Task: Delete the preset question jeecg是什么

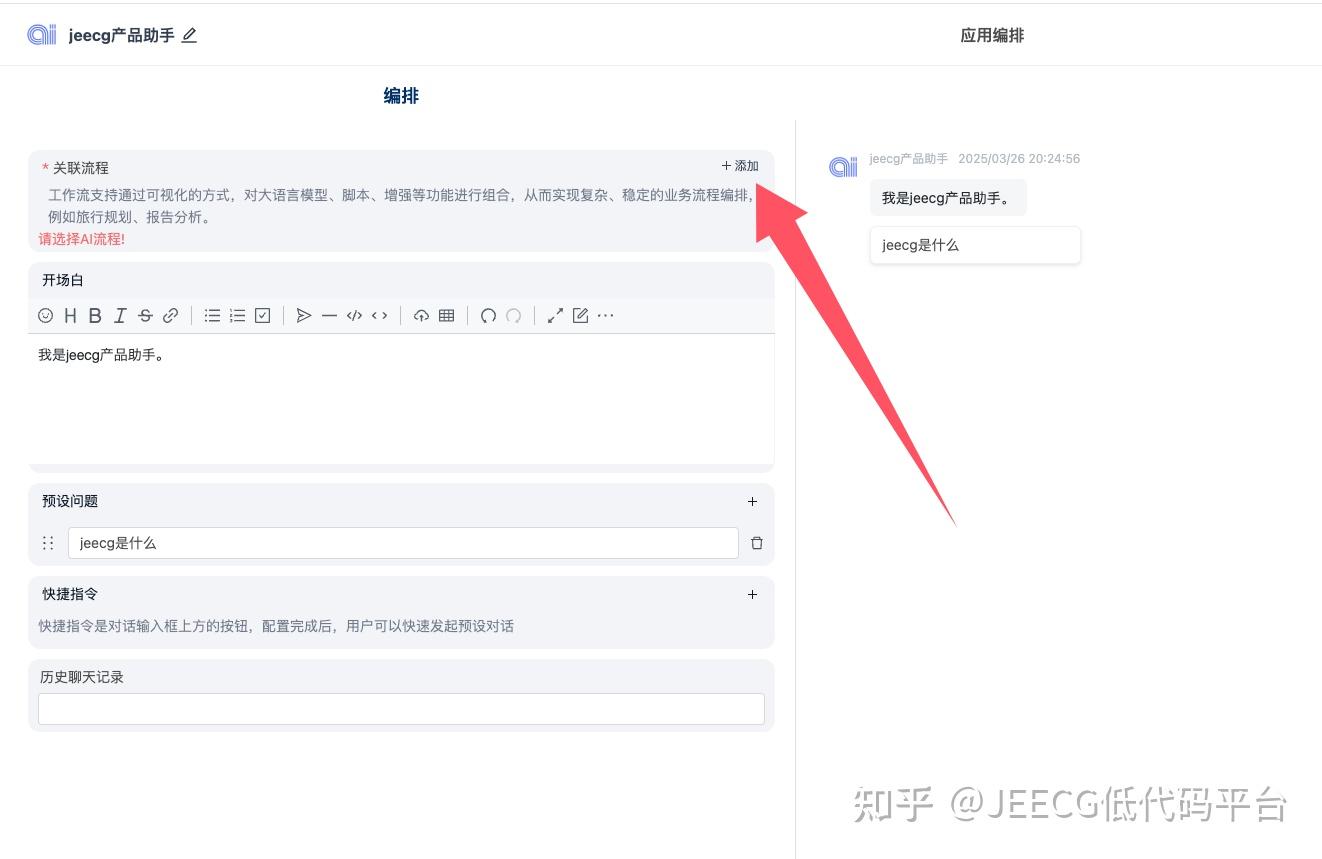Action: click(757, 543)
